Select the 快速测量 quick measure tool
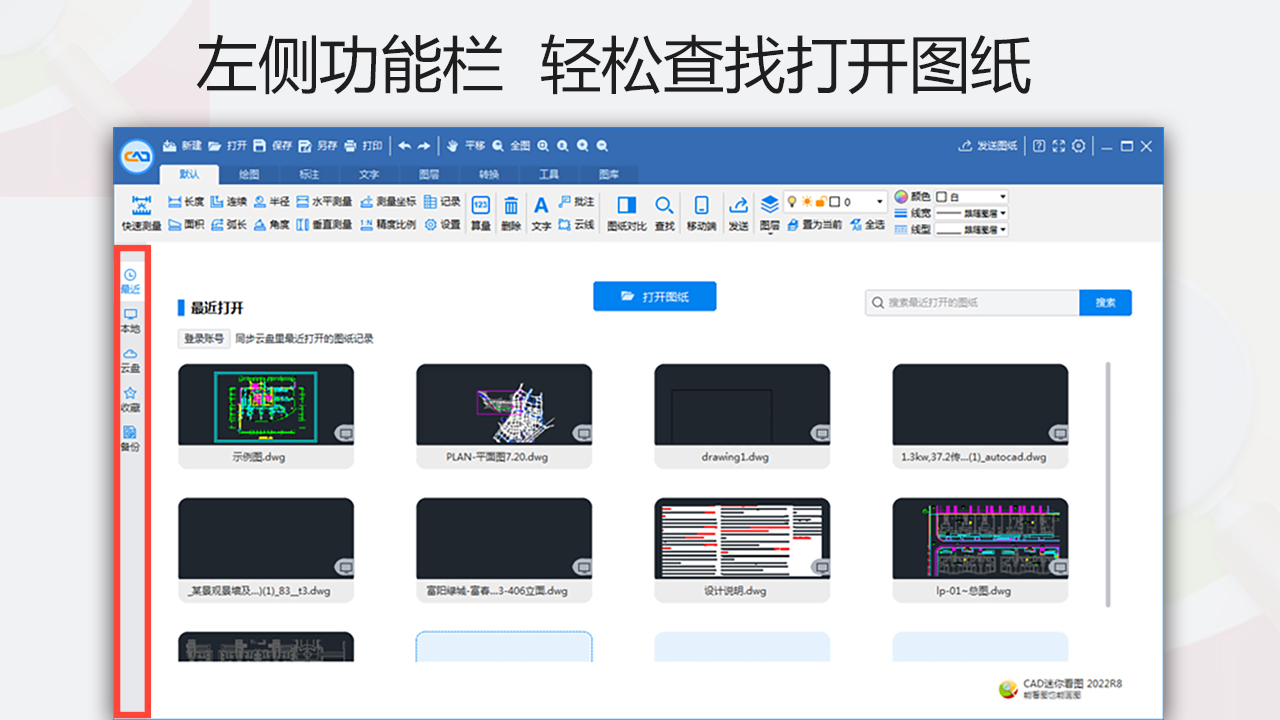The image size is (1280, 720). (x=141, y=212)
